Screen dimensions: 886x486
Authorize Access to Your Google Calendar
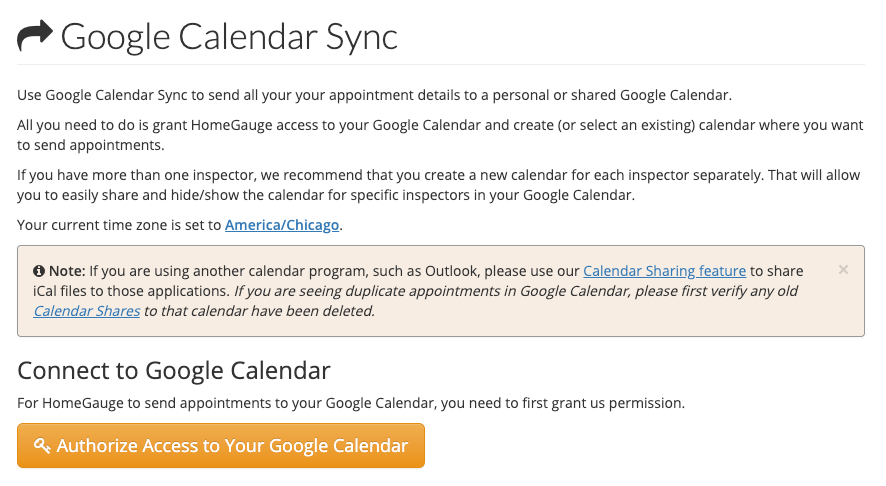221,446
